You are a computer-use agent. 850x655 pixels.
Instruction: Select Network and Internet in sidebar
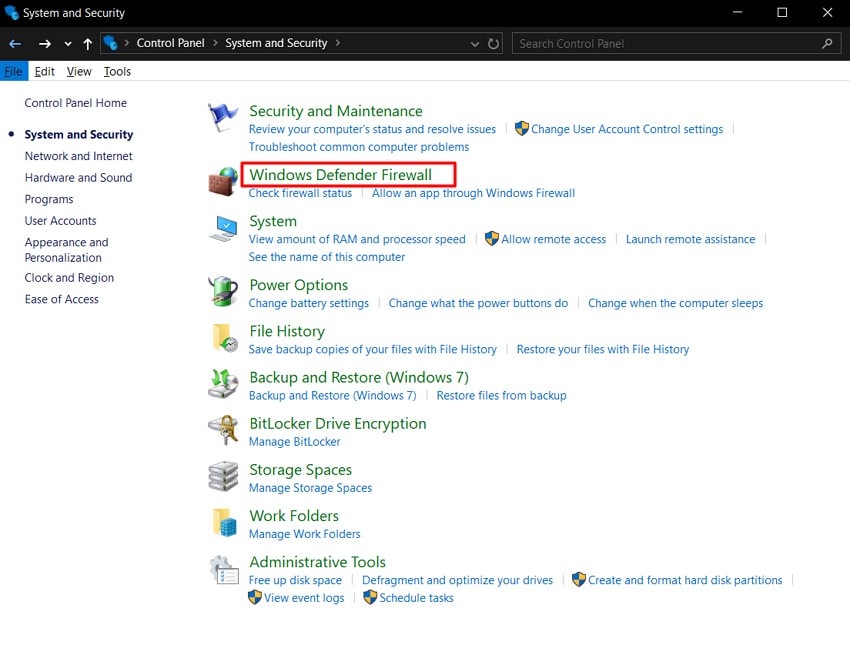(x=79, y=156)
